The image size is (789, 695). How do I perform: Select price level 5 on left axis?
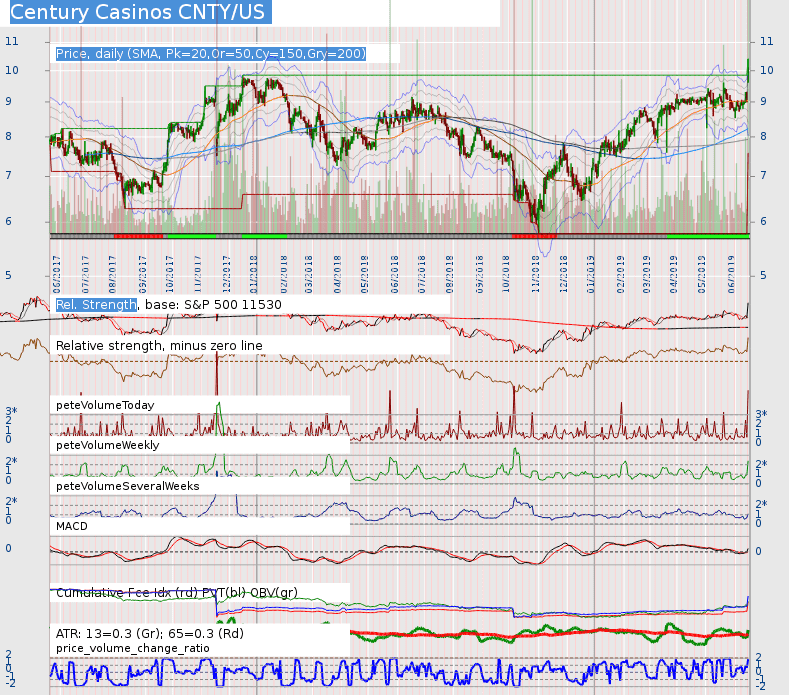coord(8,275)
